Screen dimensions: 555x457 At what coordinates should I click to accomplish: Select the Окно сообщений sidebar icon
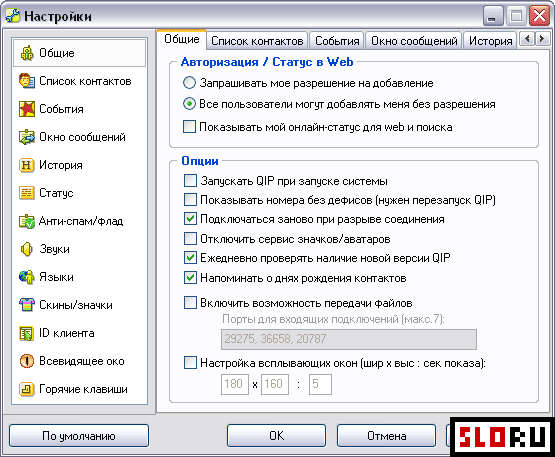click(x=27, y=137)
